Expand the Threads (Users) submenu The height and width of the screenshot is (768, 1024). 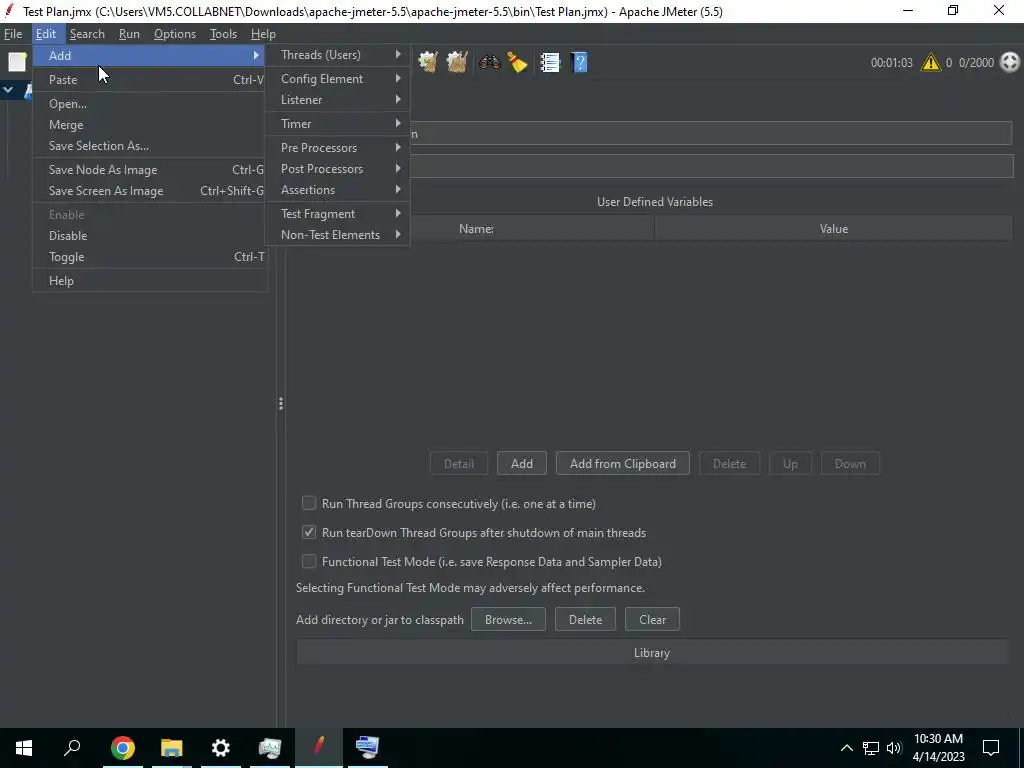(337, 55)
